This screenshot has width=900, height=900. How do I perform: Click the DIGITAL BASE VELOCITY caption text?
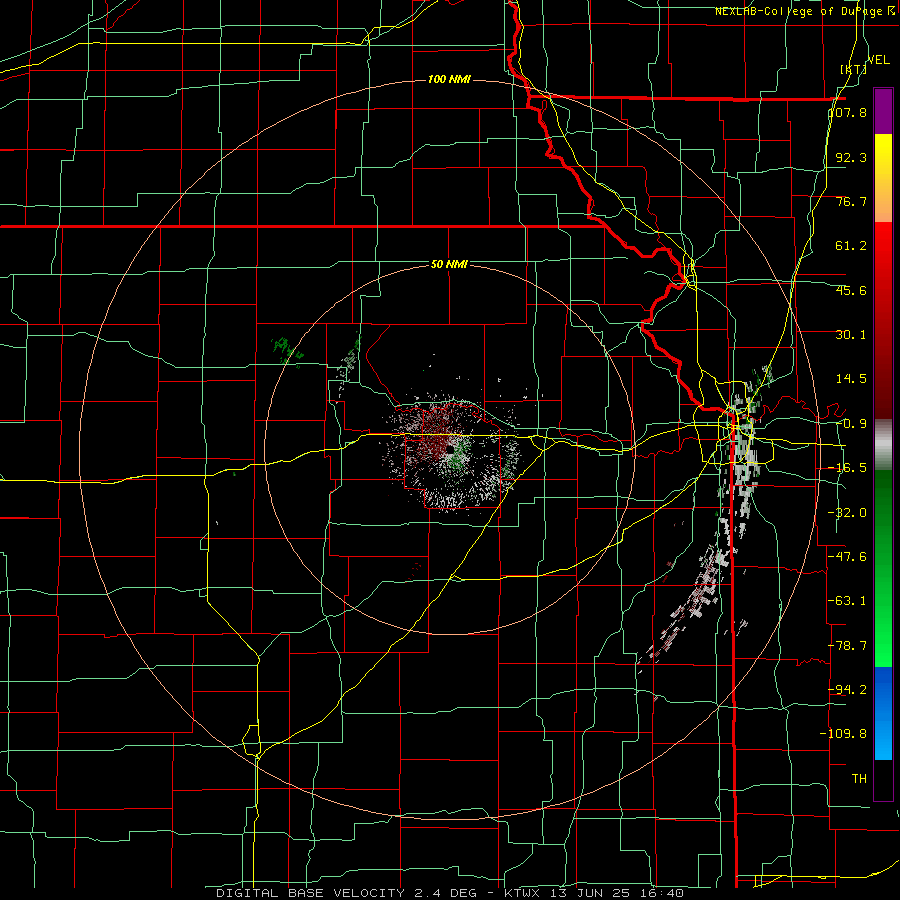310,893
